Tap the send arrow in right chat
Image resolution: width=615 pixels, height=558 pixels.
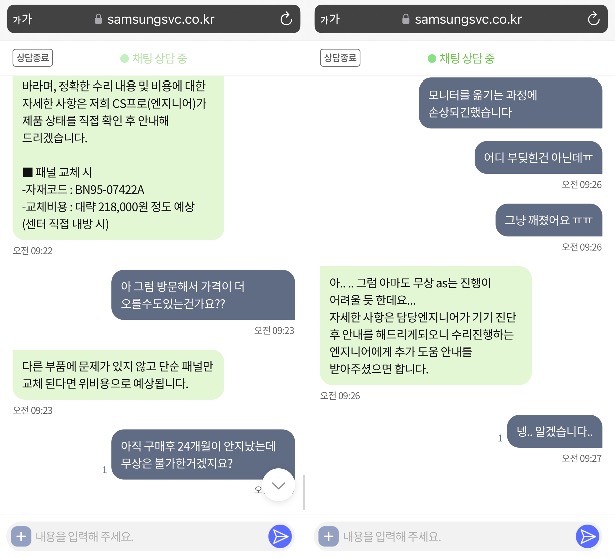[x=588, y=536]
